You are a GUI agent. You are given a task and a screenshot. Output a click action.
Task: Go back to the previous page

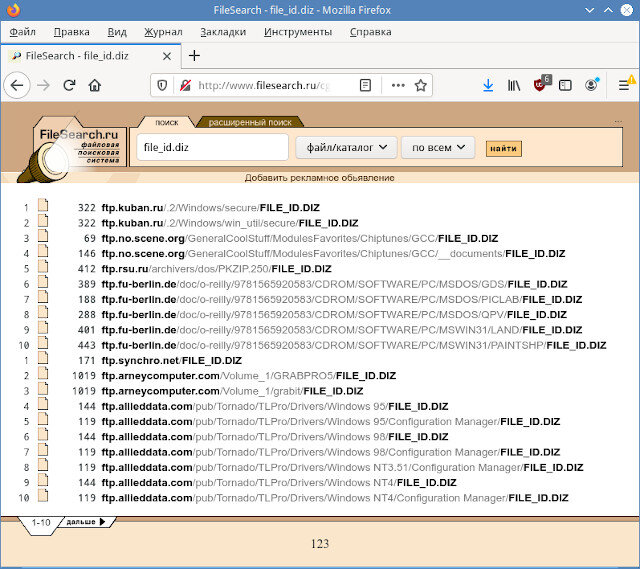point(17,85)
